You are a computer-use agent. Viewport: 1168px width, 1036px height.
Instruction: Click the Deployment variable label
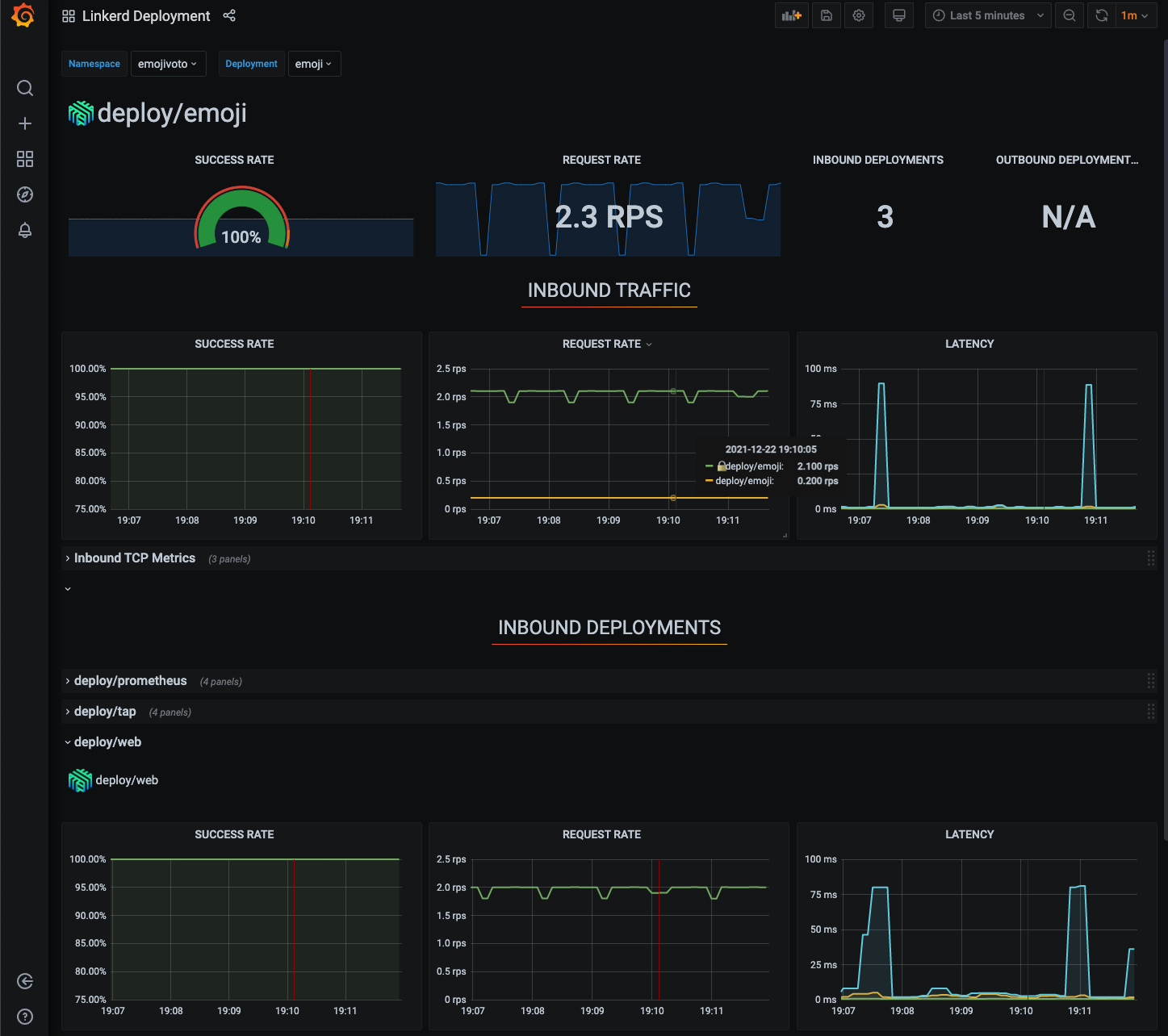click(x=251, y=64)
